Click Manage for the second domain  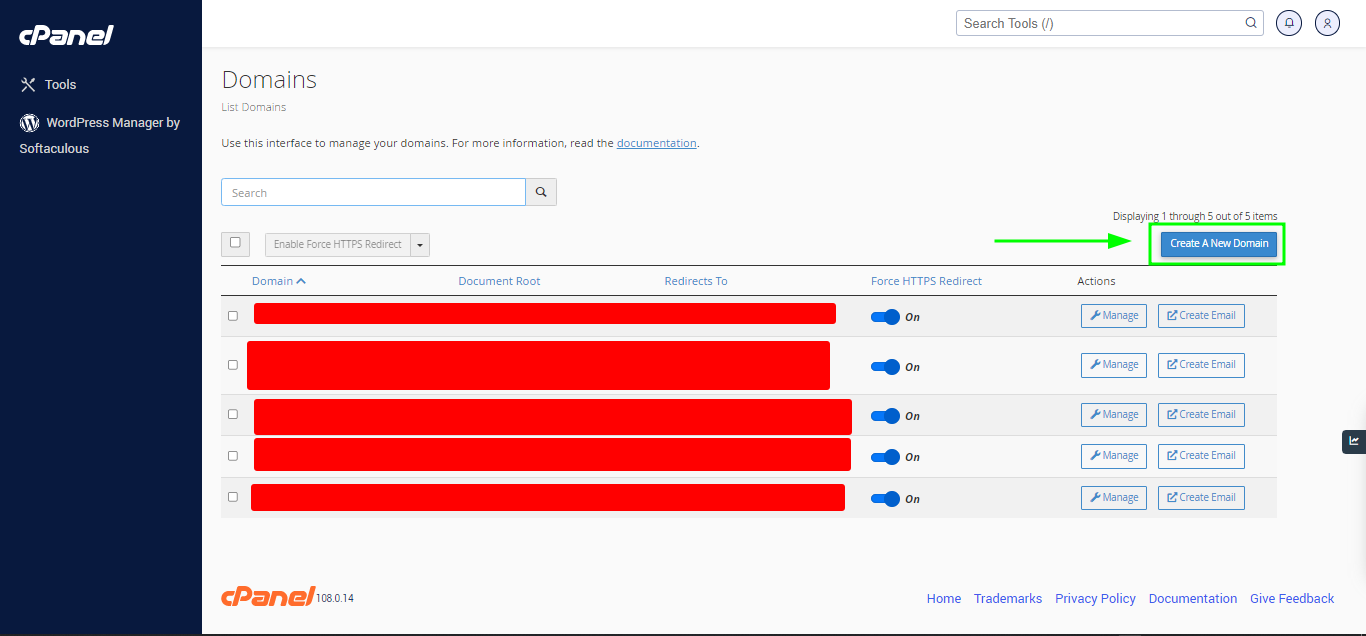pos(1113,365)
